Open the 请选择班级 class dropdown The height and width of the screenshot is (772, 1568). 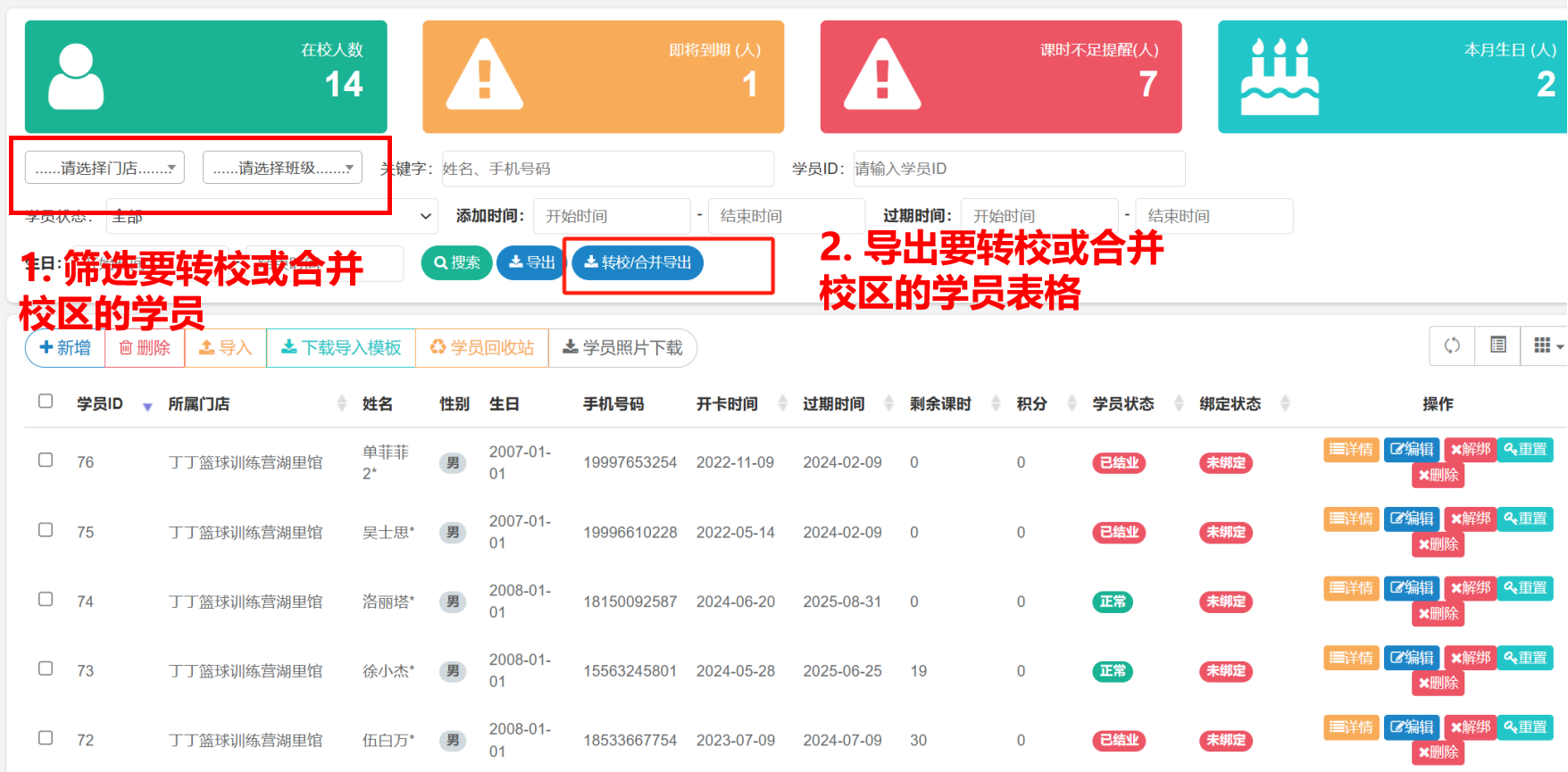[x=282, y=168]
